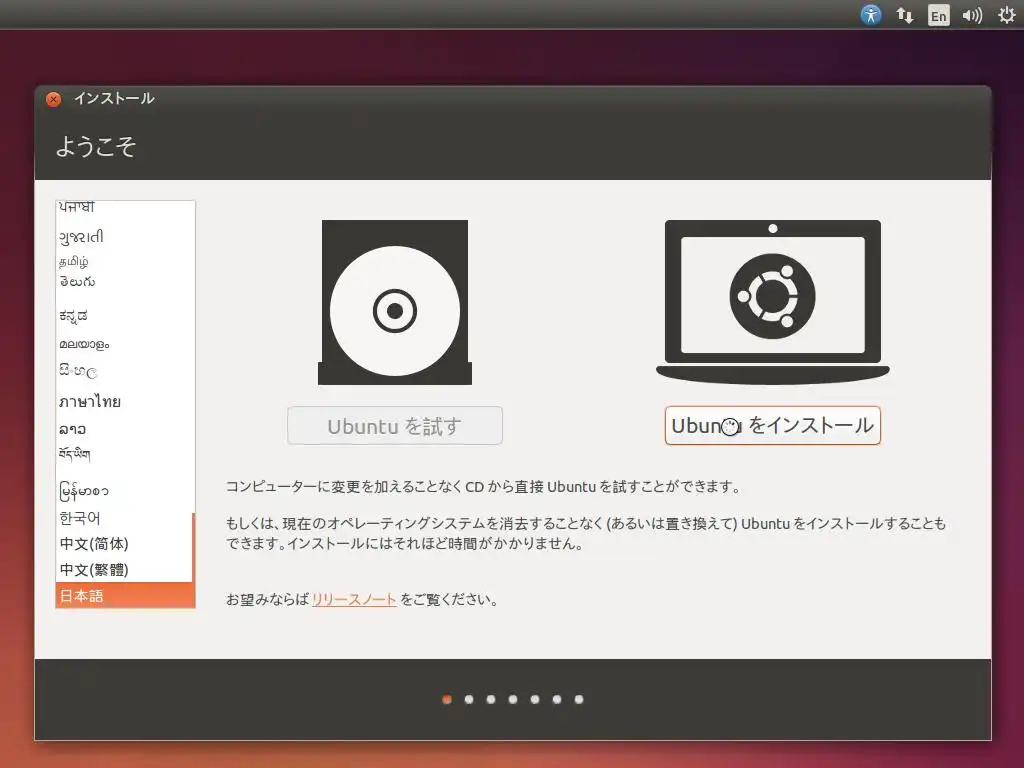The image size is (1024, 768).
Task: Open the accessibility menu in the top panel
Action: point(871,14)
